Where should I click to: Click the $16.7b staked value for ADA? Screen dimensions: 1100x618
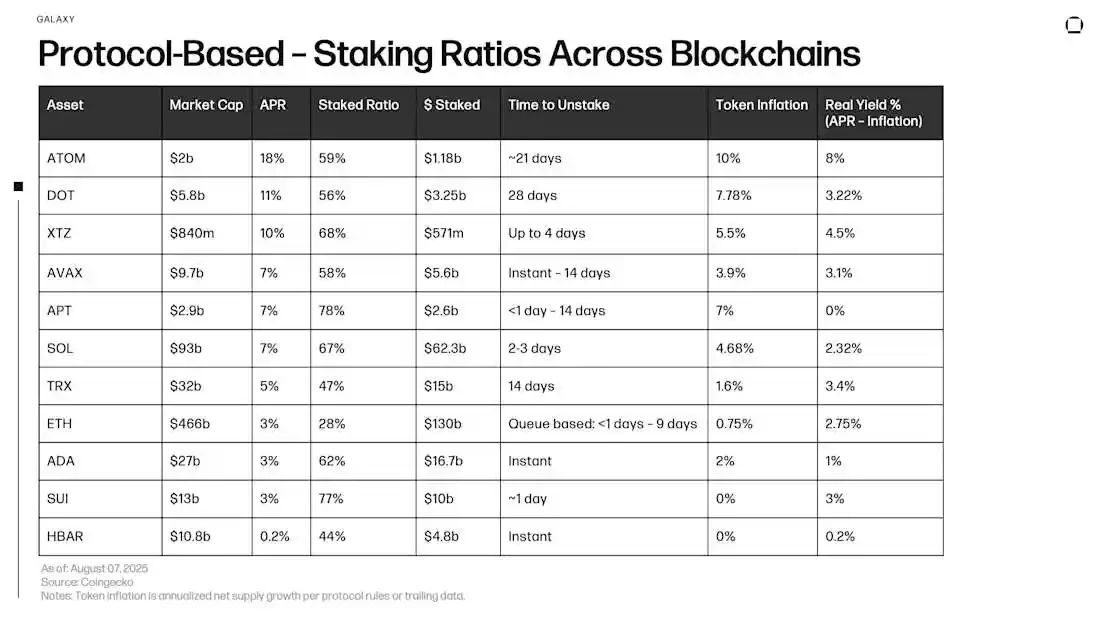click(442, 461)
